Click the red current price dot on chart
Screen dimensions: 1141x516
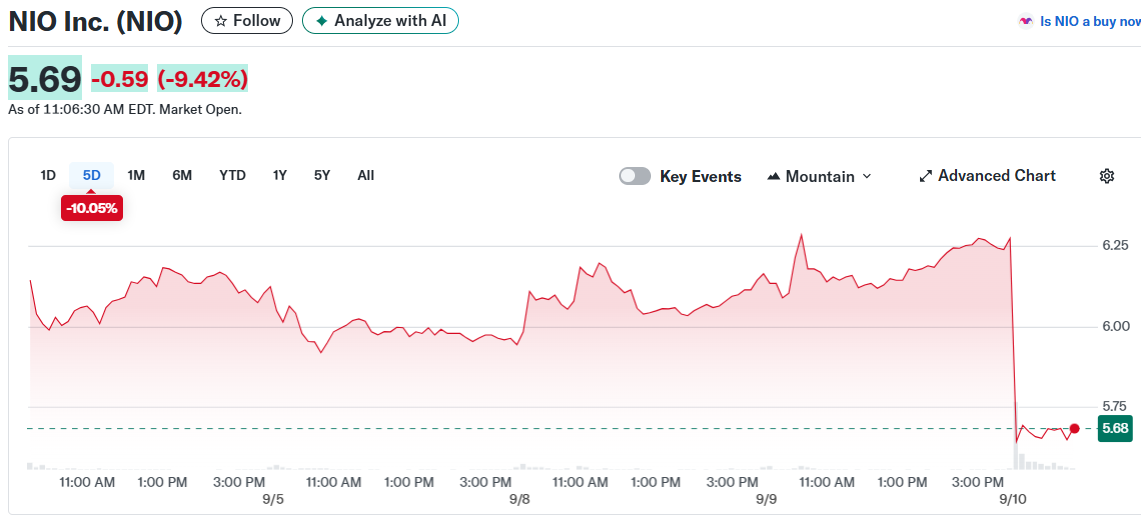1075,428
